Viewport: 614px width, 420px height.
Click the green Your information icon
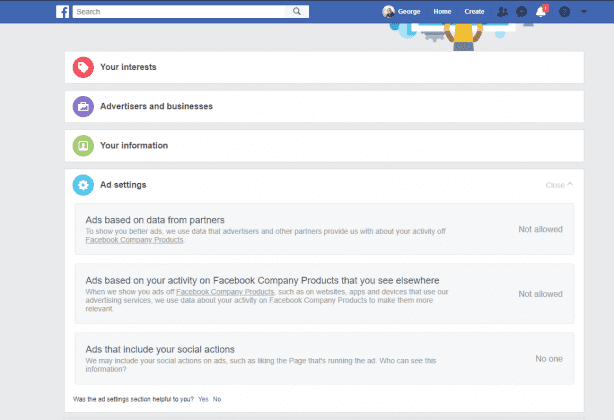tap(83, 146)
